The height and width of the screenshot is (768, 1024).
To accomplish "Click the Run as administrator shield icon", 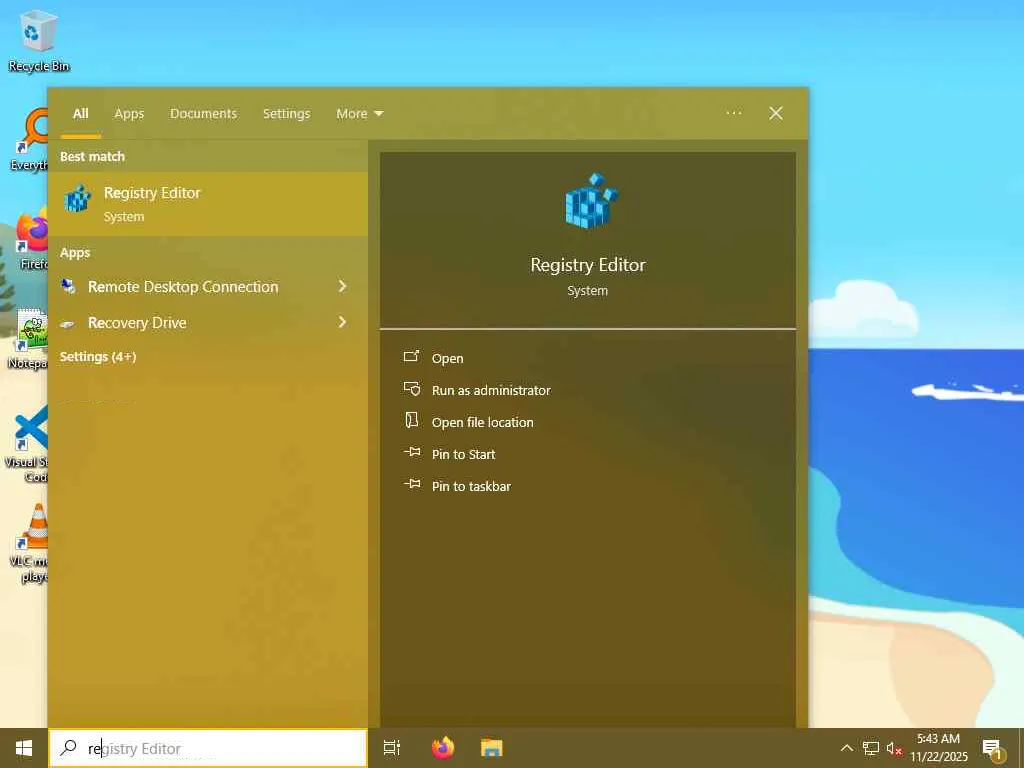I will (x=411, y=389).
